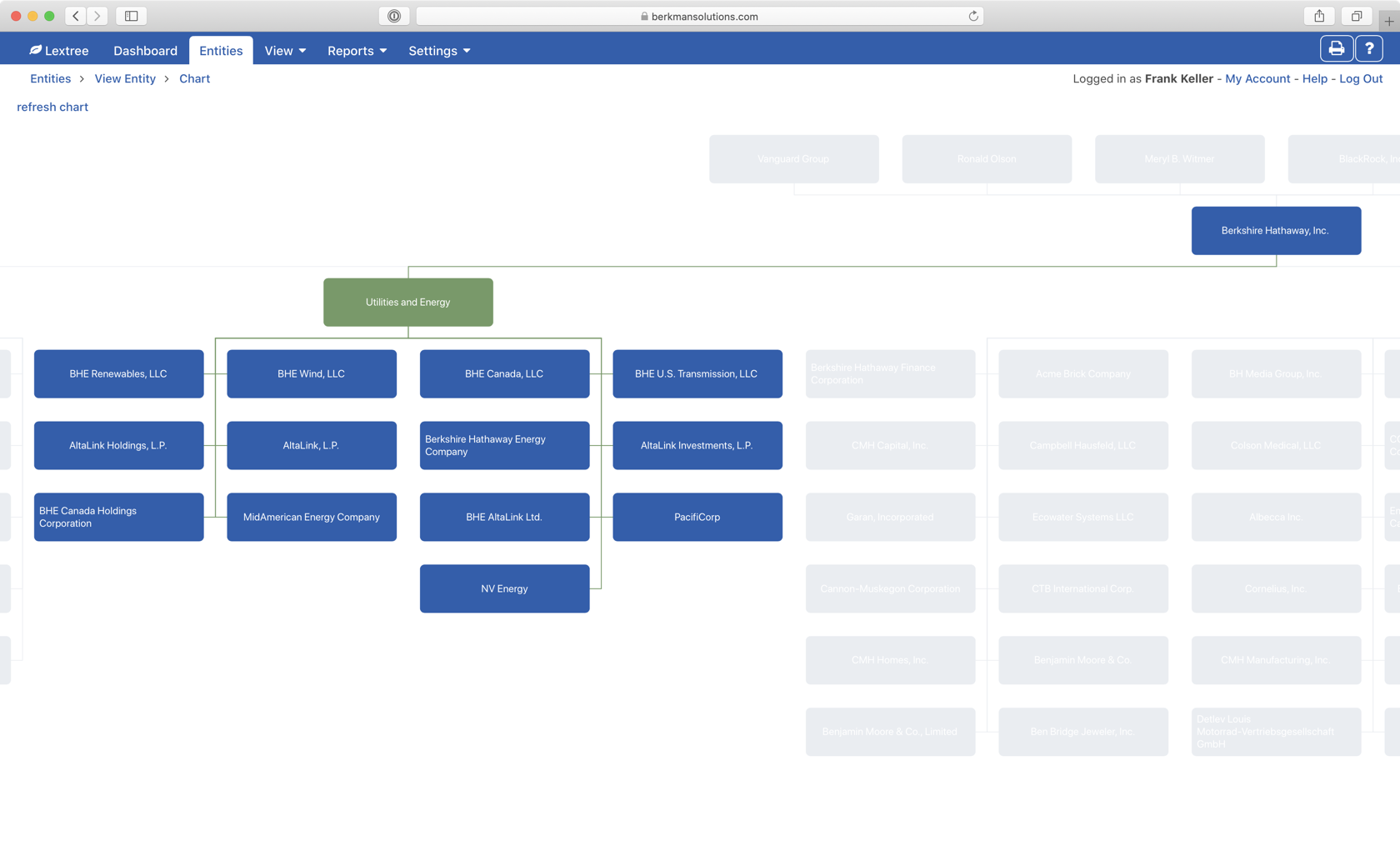
Task: Show all tabs overview icon
Action: (1357, 16)
